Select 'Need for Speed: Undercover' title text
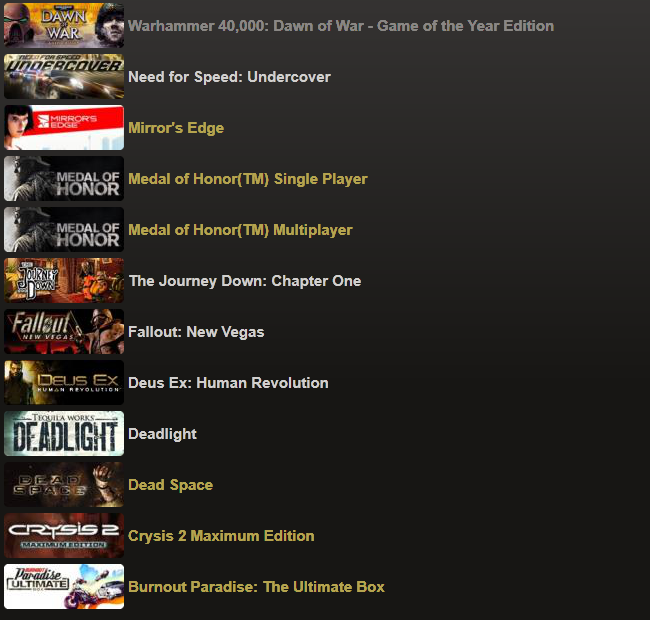 (229, 77)
